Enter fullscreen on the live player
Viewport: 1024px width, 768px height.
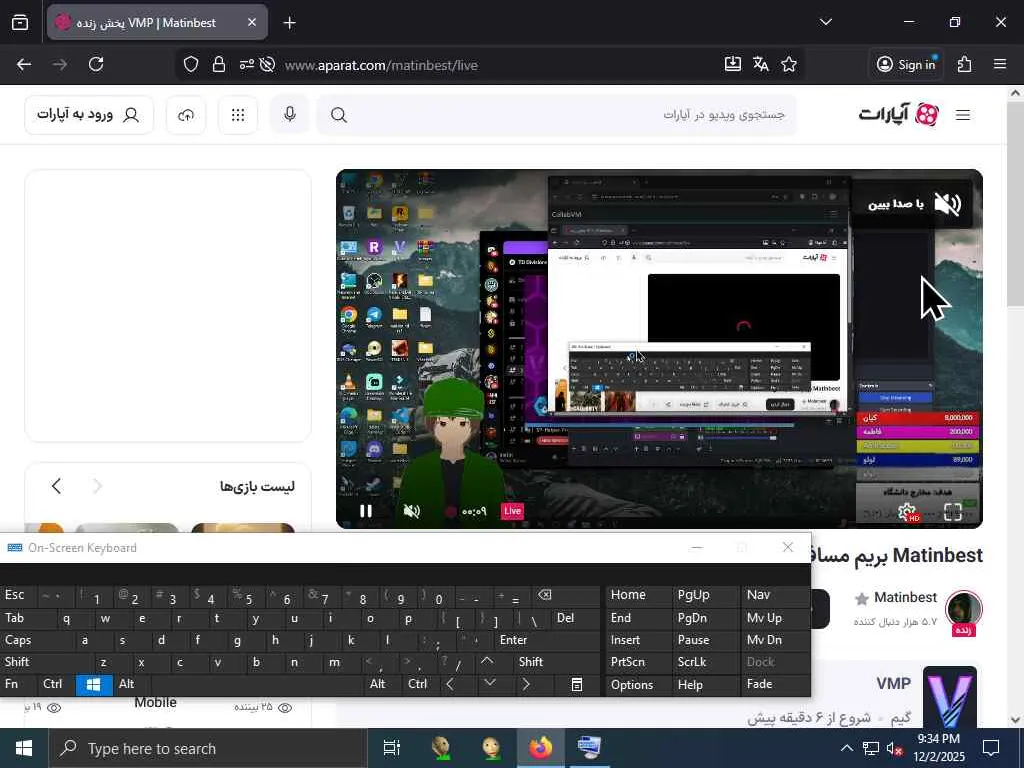(953, 511)
